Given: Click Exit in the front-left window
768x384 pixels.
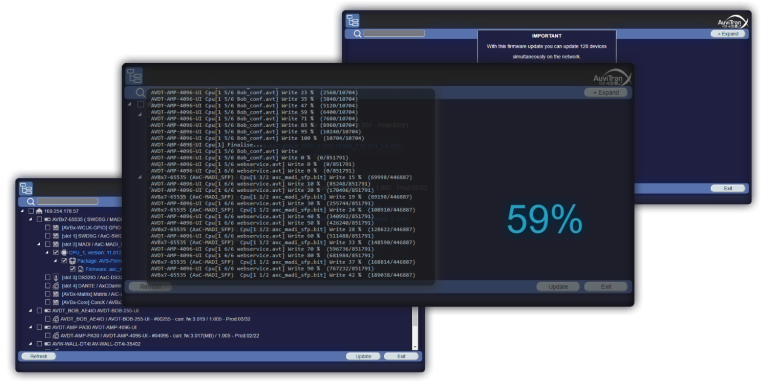Looking at the screenshot, I should pos(401,356).
